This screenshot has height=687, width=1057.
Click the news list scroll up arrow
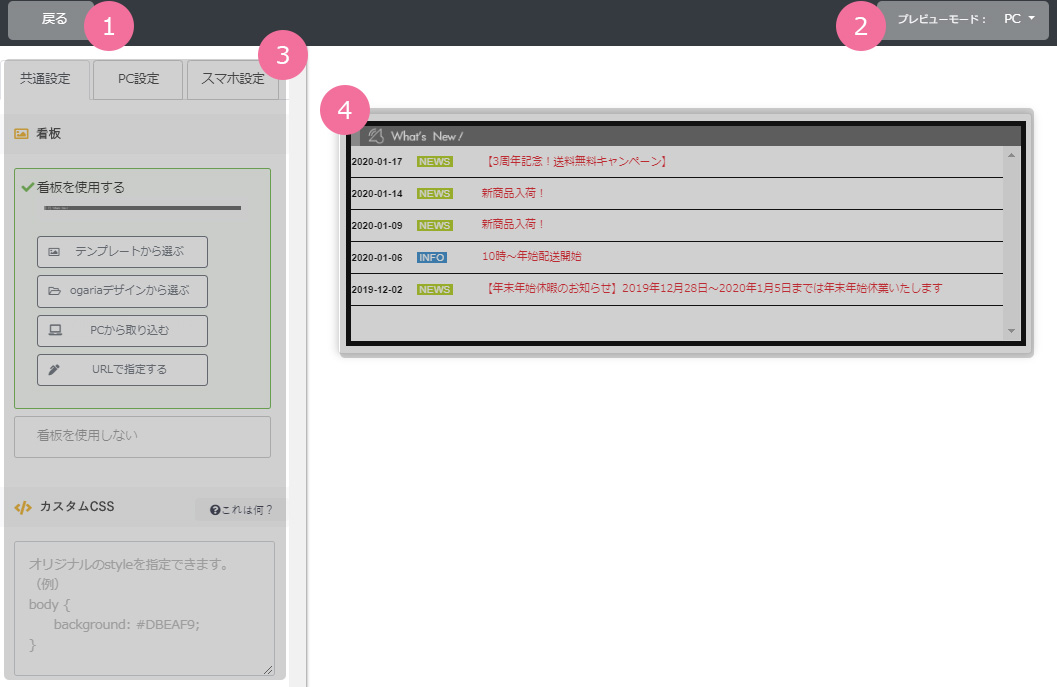pos(1011,156)
